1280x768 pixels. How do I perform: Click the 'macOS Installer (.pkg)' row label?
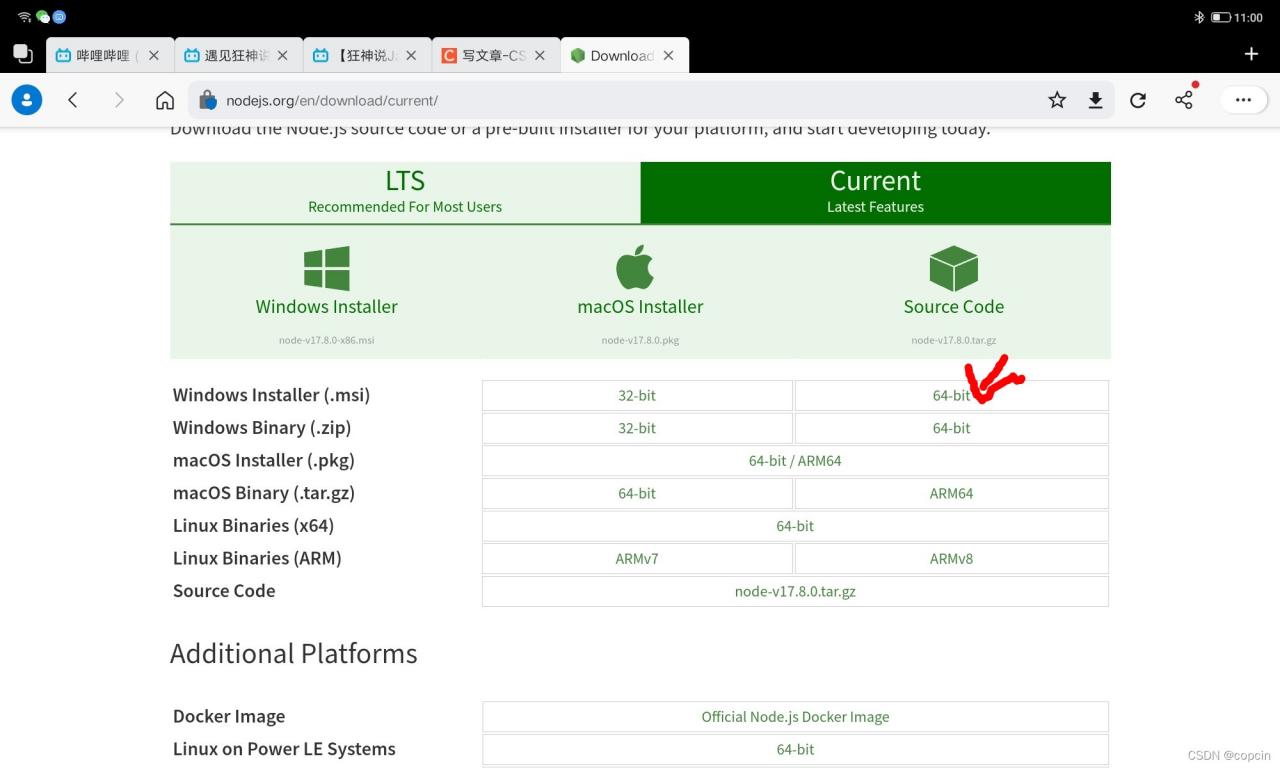click(264, 461)
